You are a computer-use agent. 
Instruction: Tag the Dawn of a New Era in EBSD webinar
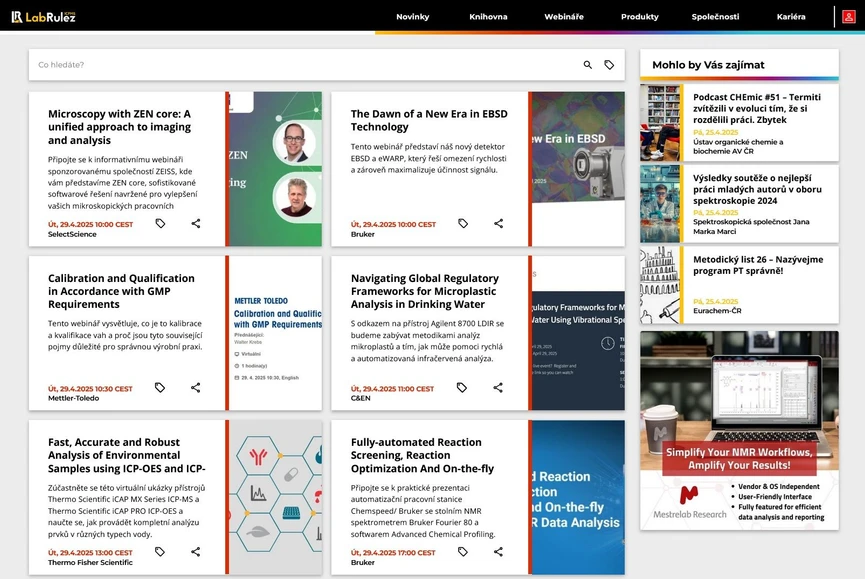[x=463, y=223]
